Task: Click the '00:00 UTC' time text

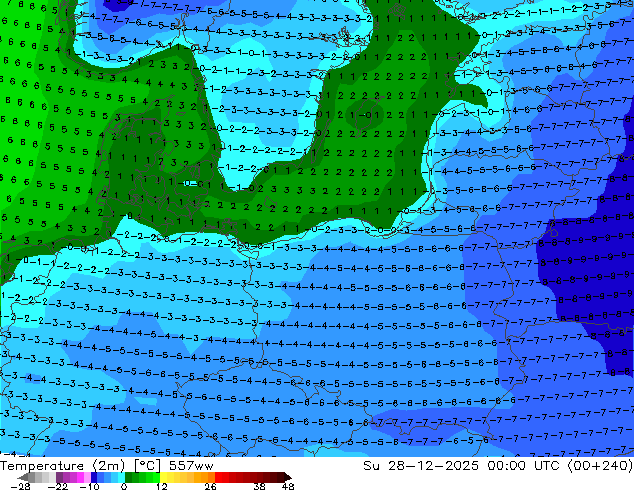Action: click(523, 466)
